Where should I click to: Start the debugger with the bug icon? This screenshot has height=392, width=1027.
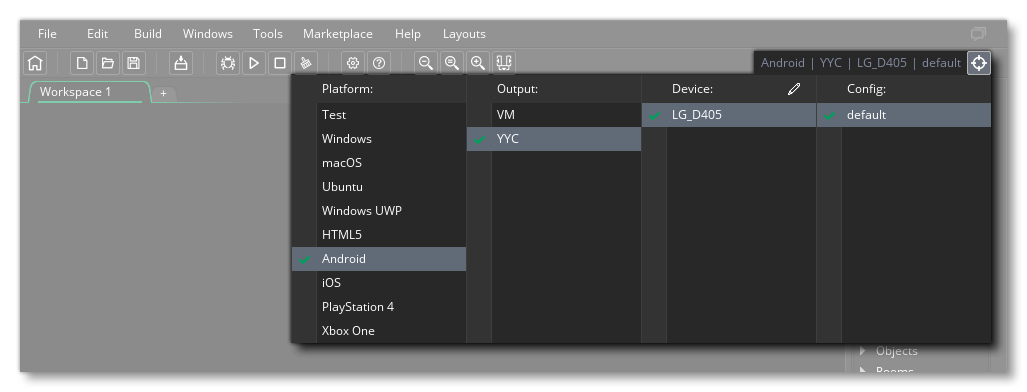228,63
